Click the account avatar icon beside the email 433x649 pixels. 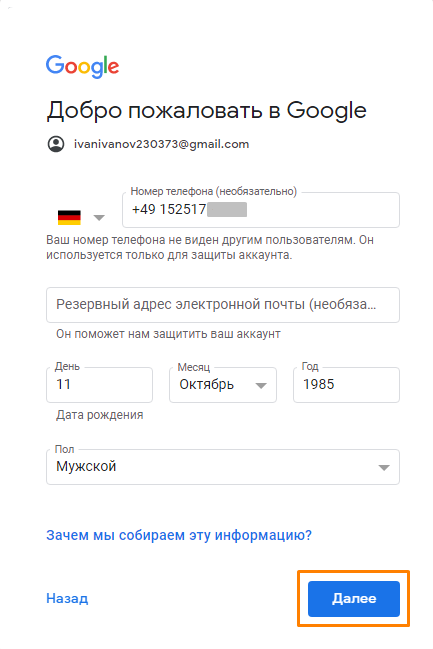click(56, 144)
